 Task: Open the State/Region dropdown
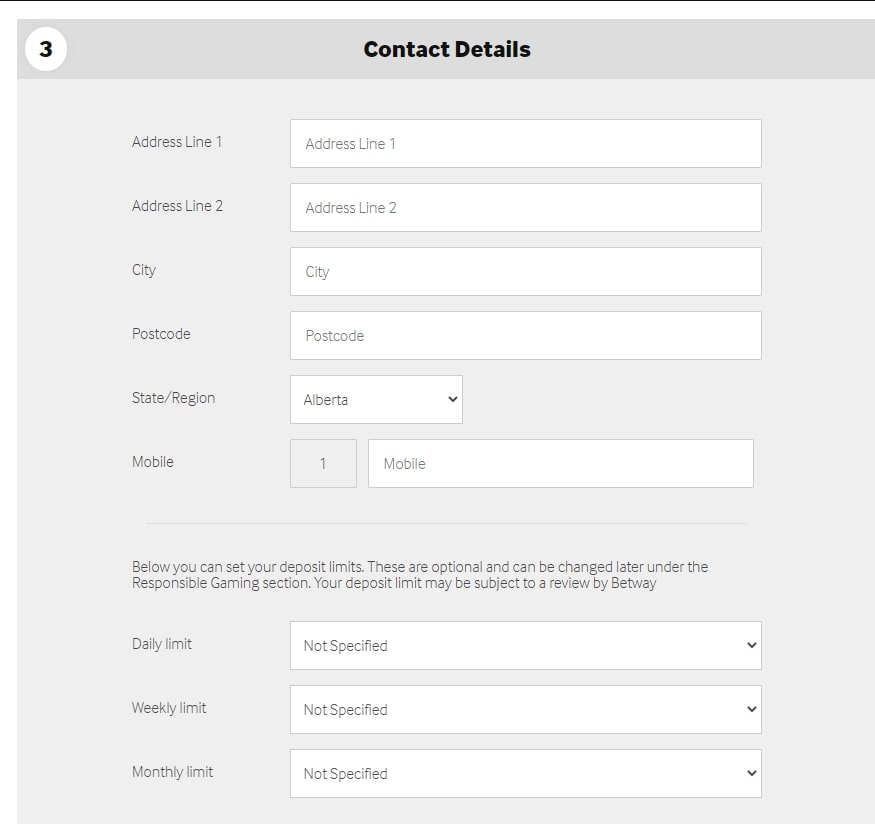coord(376,399)
